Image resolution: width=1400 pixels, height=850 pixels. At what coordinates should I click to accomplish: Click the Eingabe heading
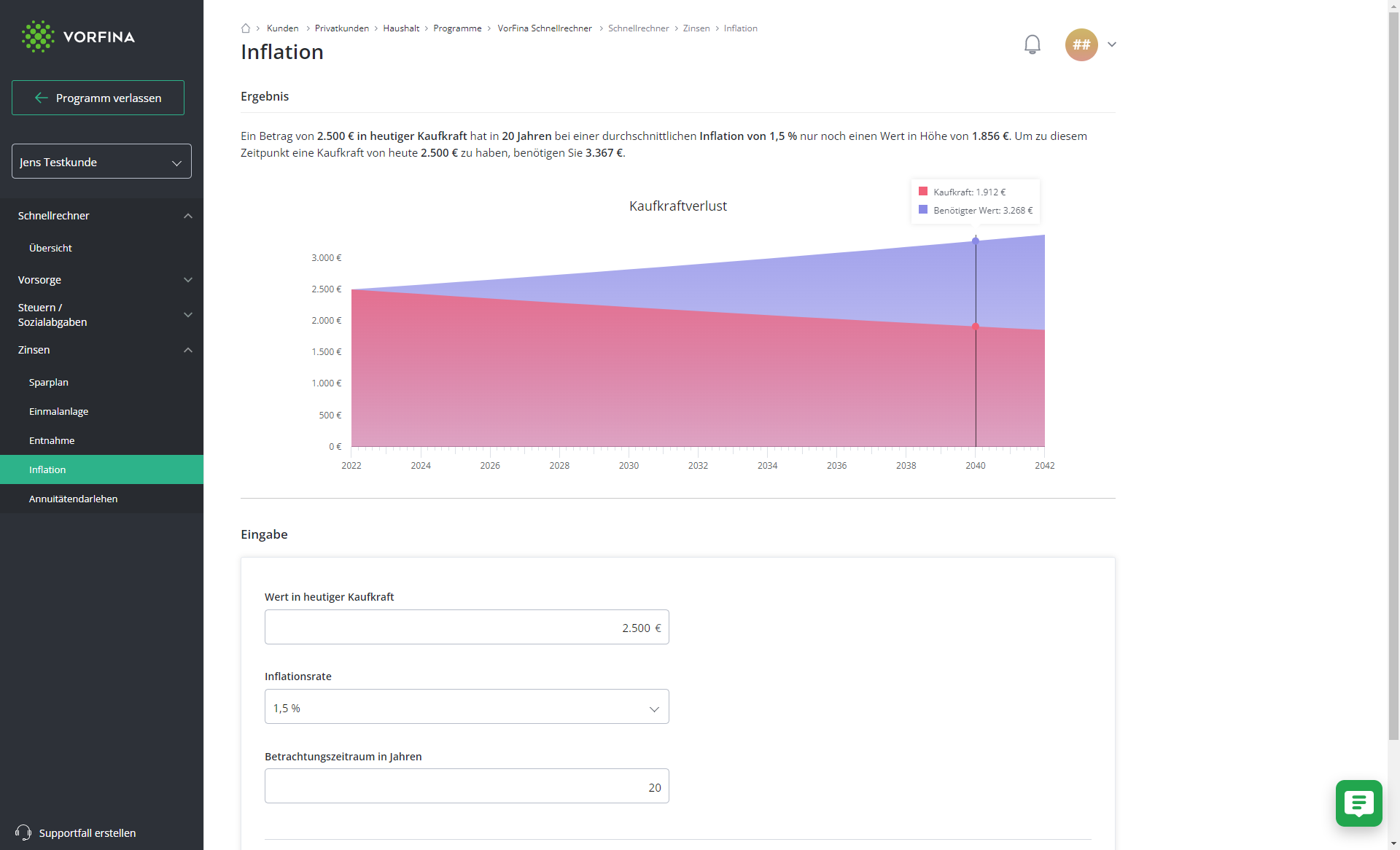(x=264, y=534)
